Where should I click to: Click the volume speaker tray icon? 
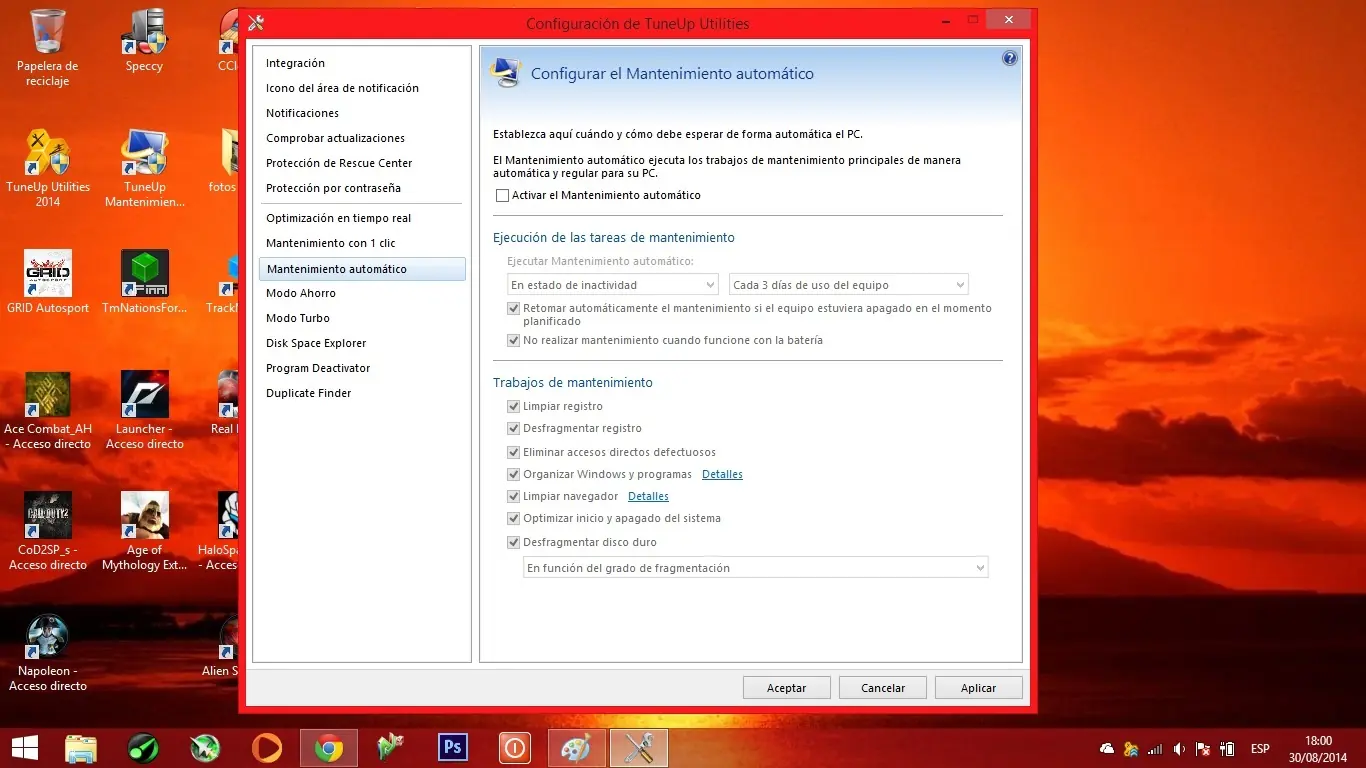1180,749
